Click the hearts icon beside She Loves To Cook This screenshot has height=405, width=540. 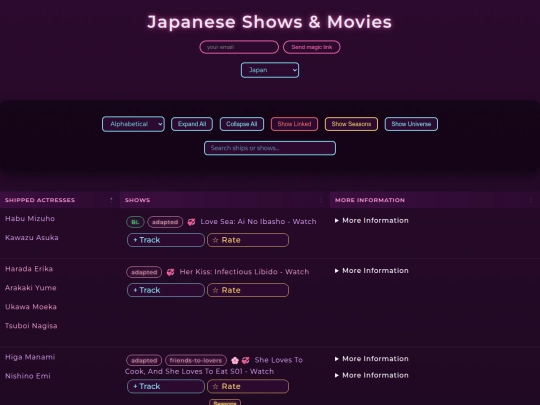click(246, 361)
